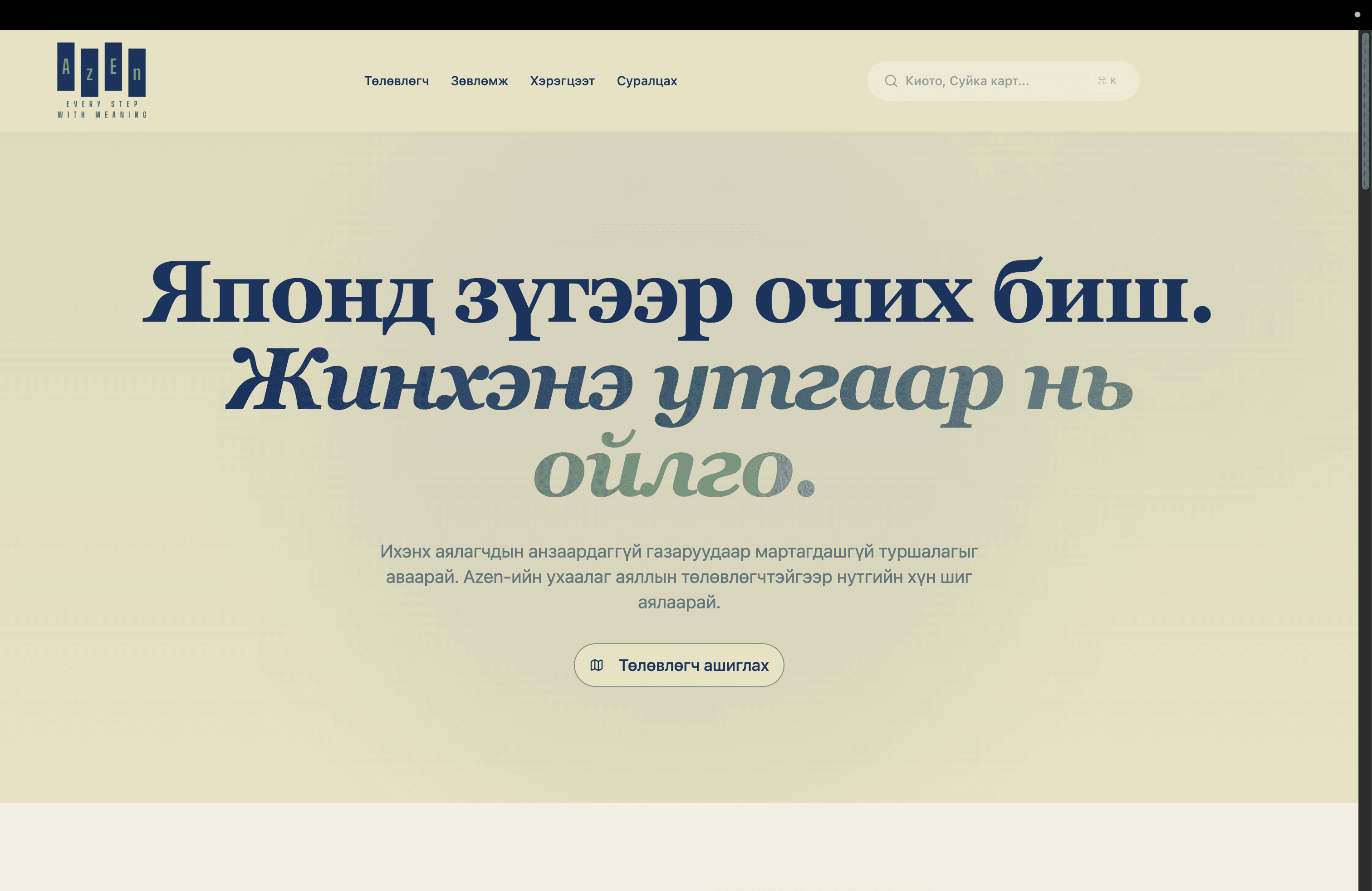
Task: Select the Суралцах nav link
Action: click(x=647, y=81)
